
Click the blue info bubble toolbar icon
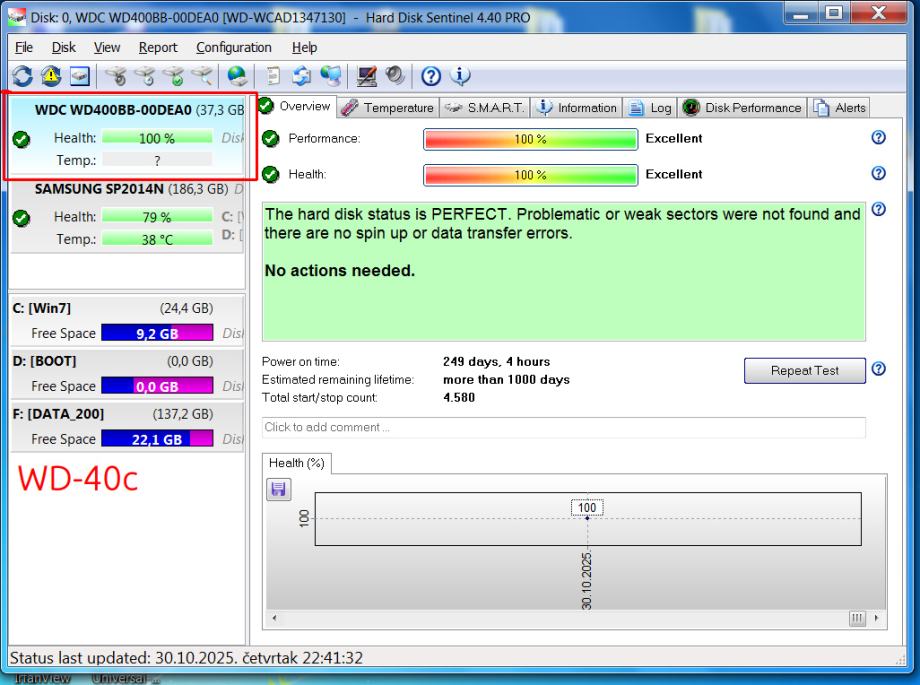[x=460, y=76]
